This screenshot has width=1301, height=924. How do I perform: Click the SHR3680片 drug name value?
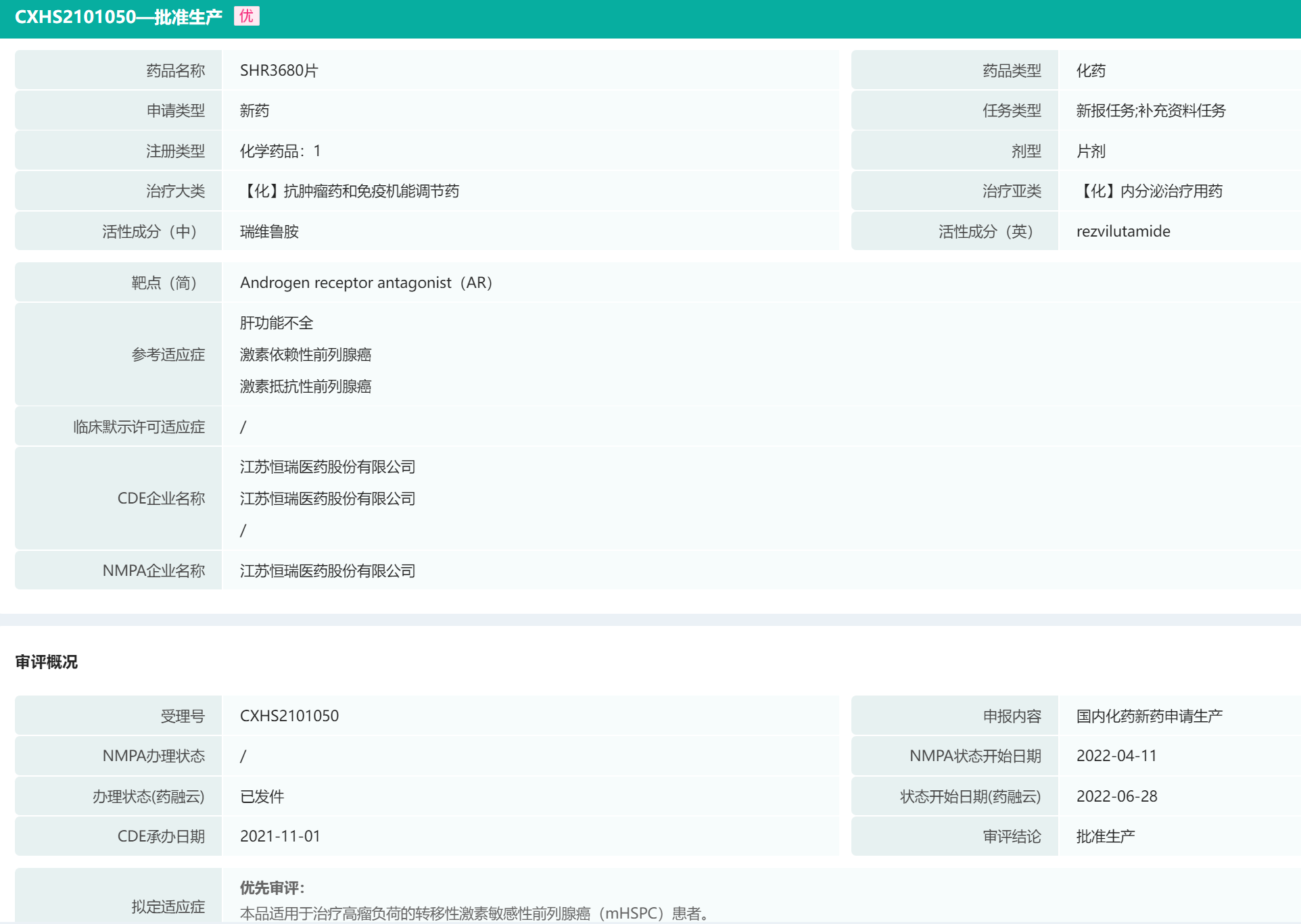[279, 70]
